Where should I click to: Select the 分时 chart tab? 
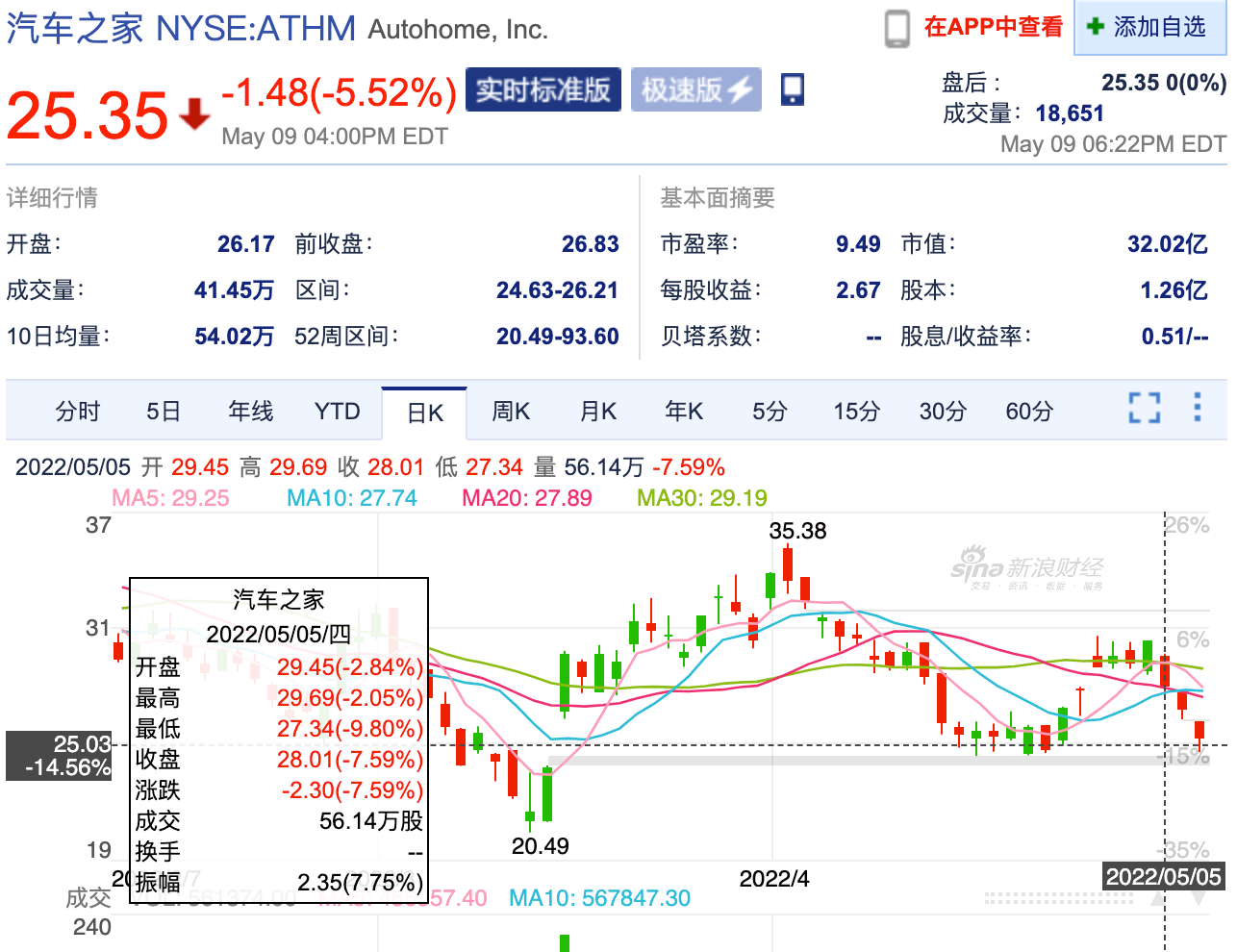[78, 412]
